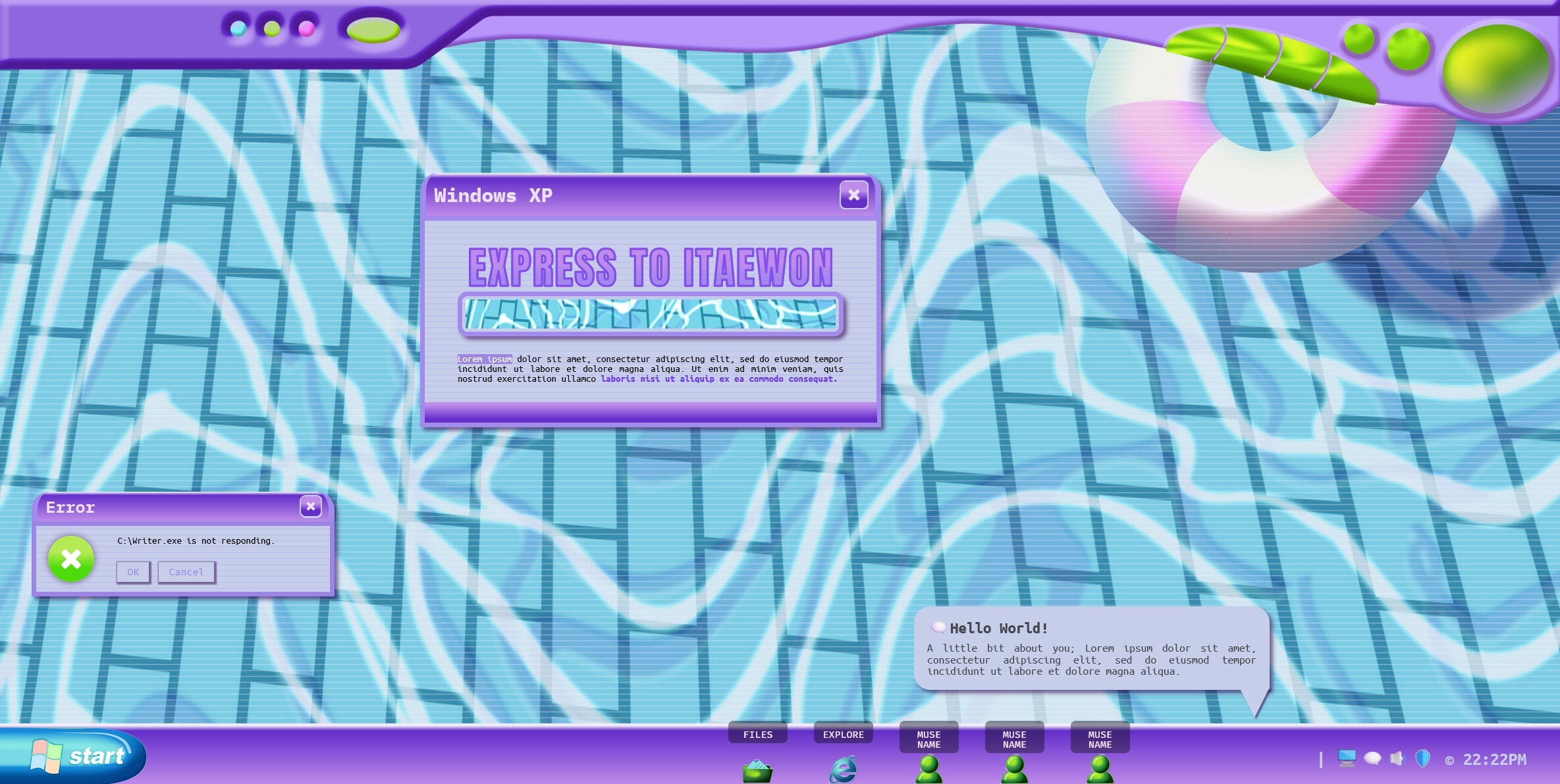Screen dimensions: 1560x784
Task: Click OK in the Error dialog
Action: click(133, 572)
